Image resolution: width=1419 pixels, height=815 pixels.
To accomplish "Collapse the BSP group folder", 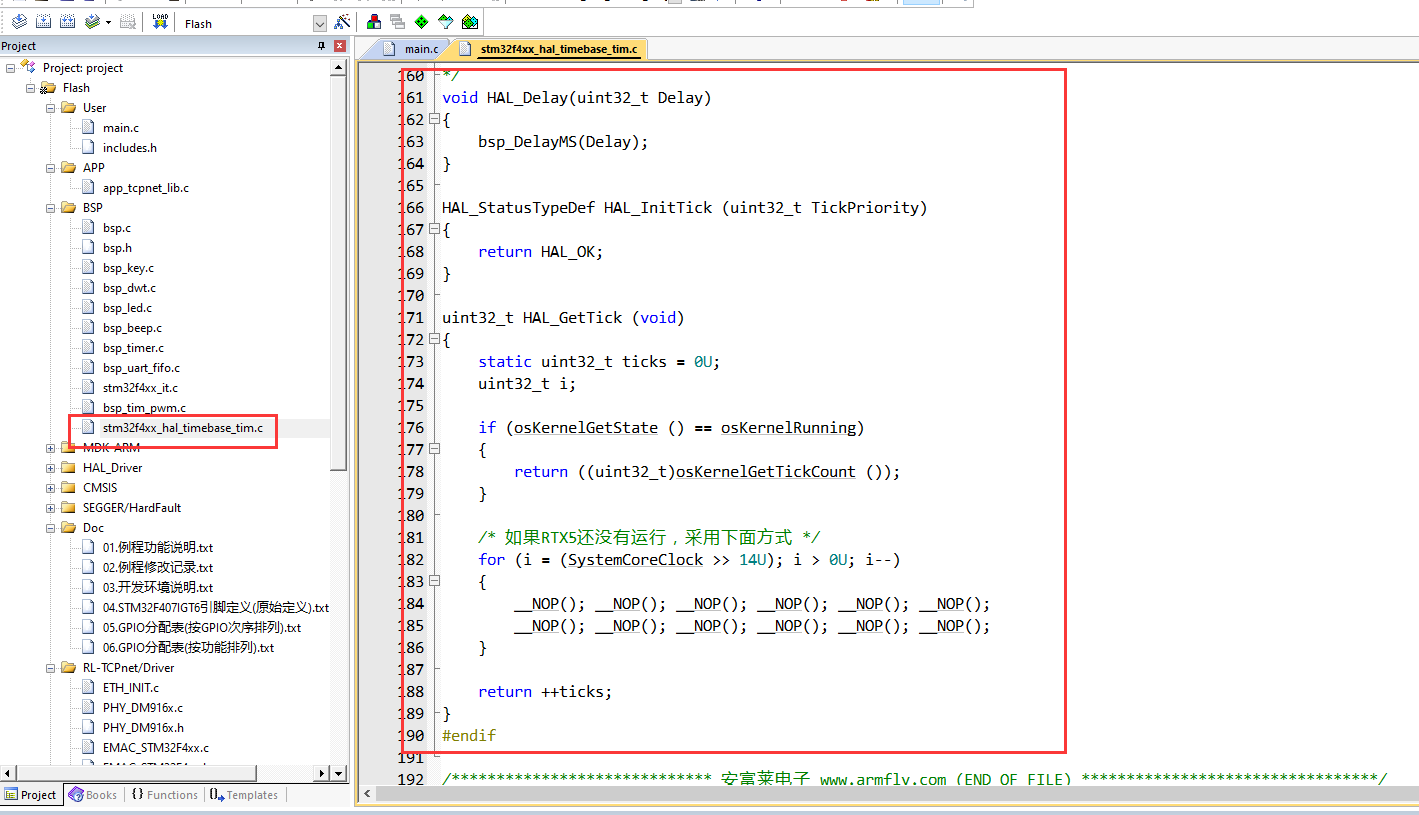I will pos(51,208).
